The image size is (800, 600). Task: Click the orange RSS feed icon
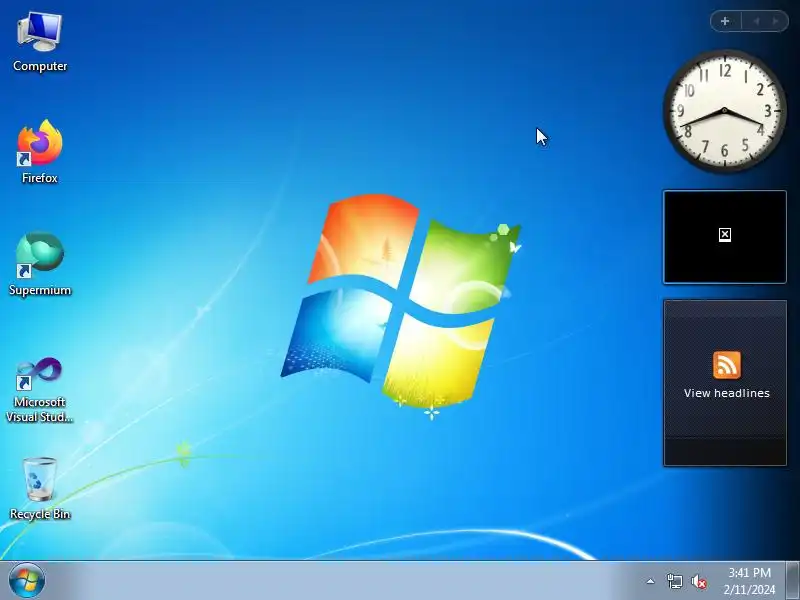tap(727, 365)
